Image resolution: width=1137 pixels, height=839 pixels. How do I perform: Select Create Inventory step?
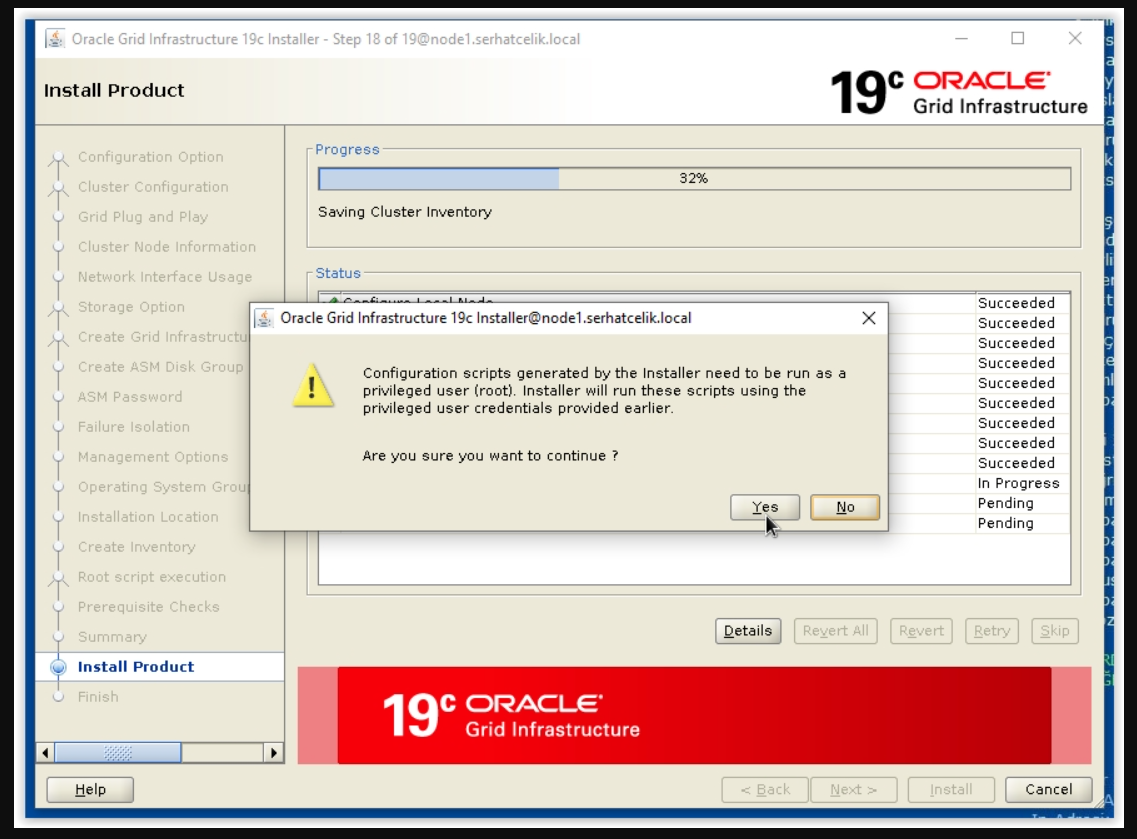[136, 547]
